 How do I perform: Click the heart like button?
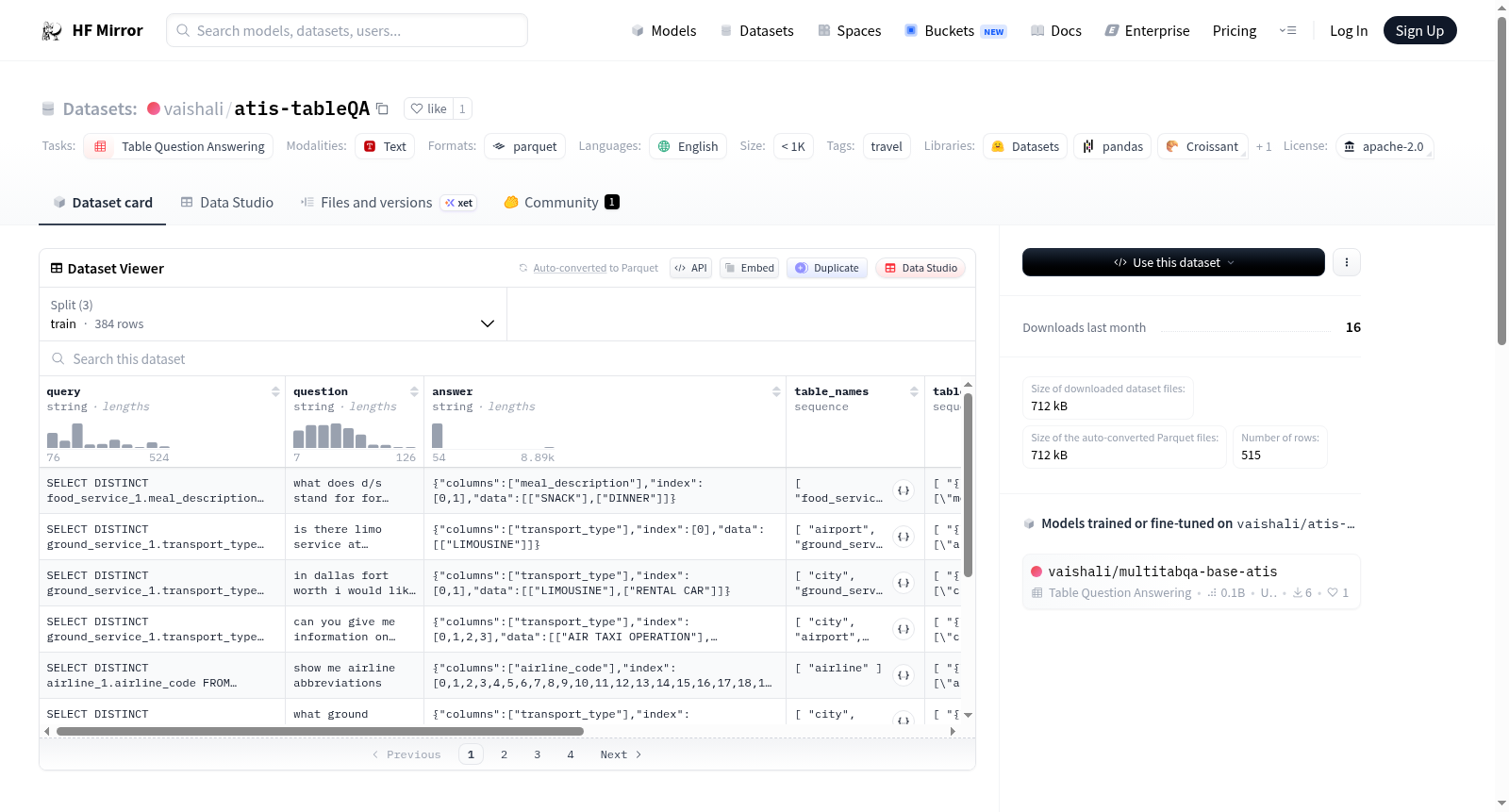click(428, 108)
